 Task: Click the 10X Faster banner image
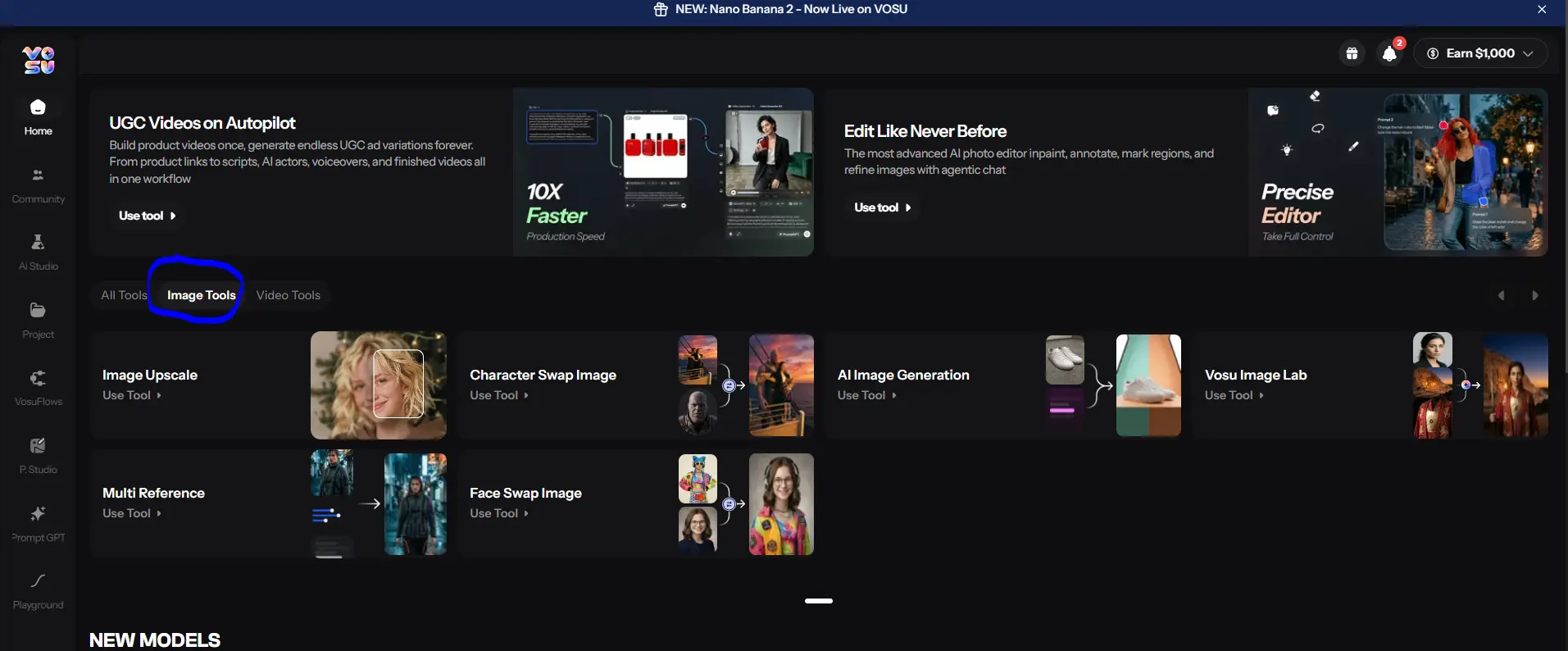coord(663,172)
